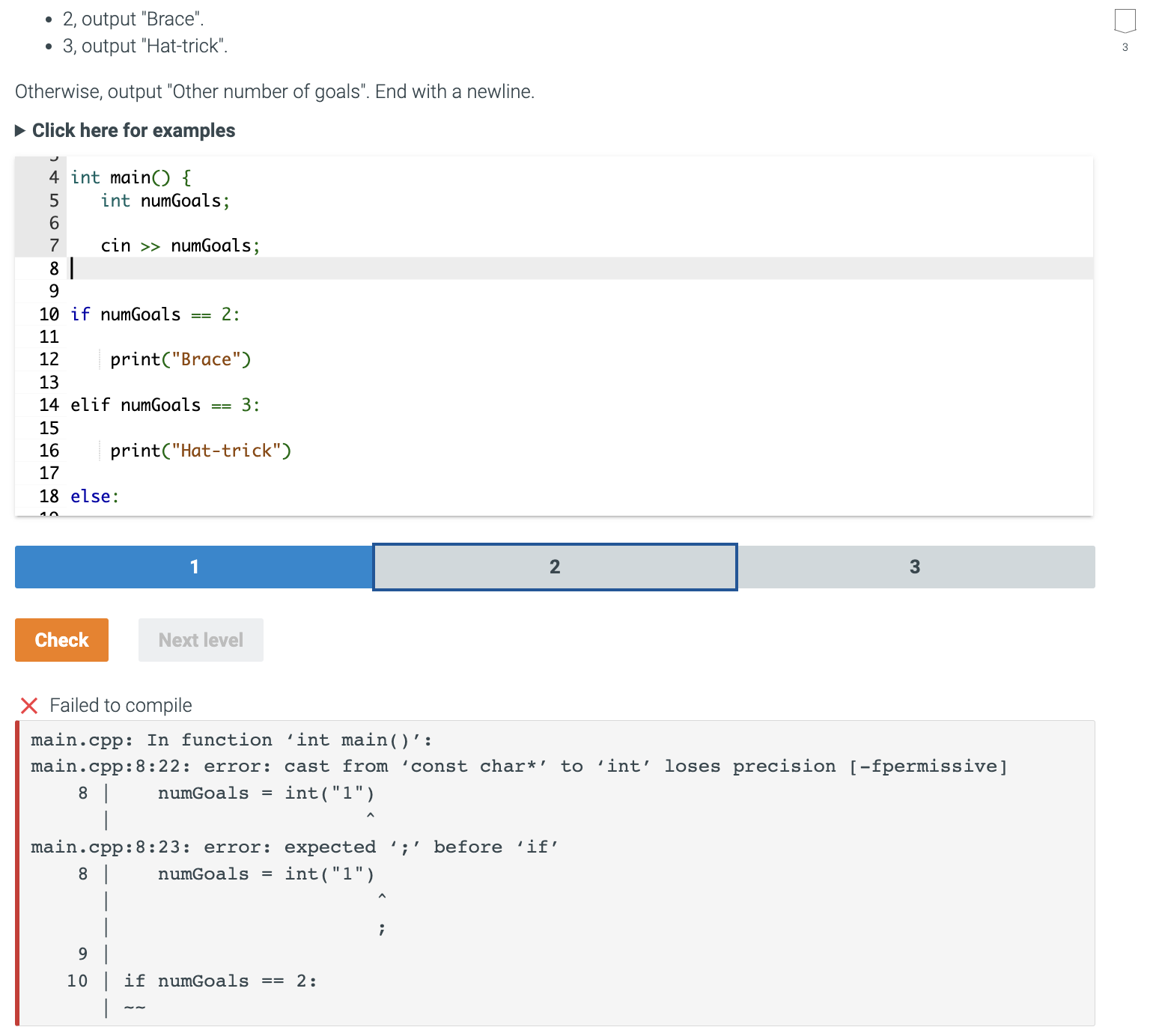The width and height of the screenshot is (1156, 1036).
Task: Click the elif numGoals == 3 line
Action: pos(165,405)
